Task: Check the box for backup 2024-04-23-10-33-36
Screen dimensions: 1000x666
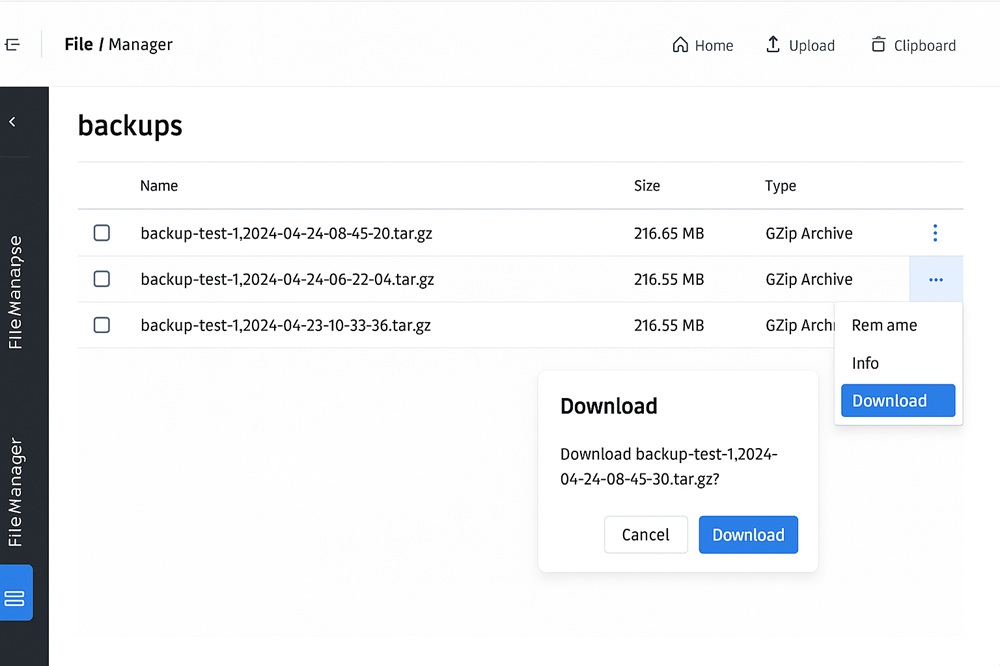Action: (102, 325)
